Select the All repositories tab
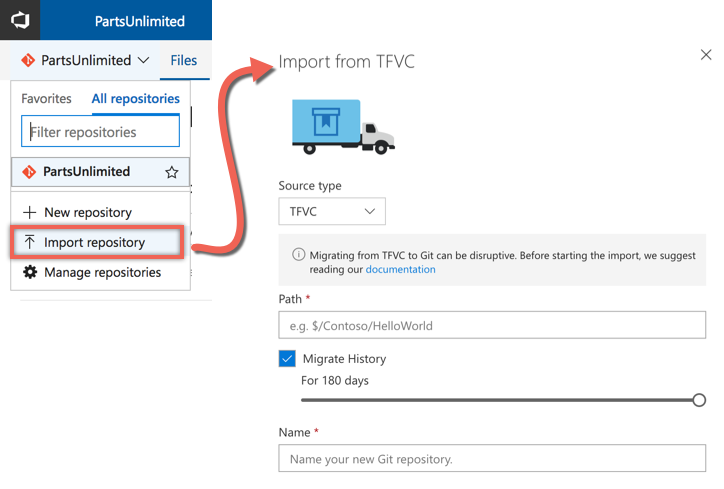Screen dimensions: 724x489 coord(135,98)
